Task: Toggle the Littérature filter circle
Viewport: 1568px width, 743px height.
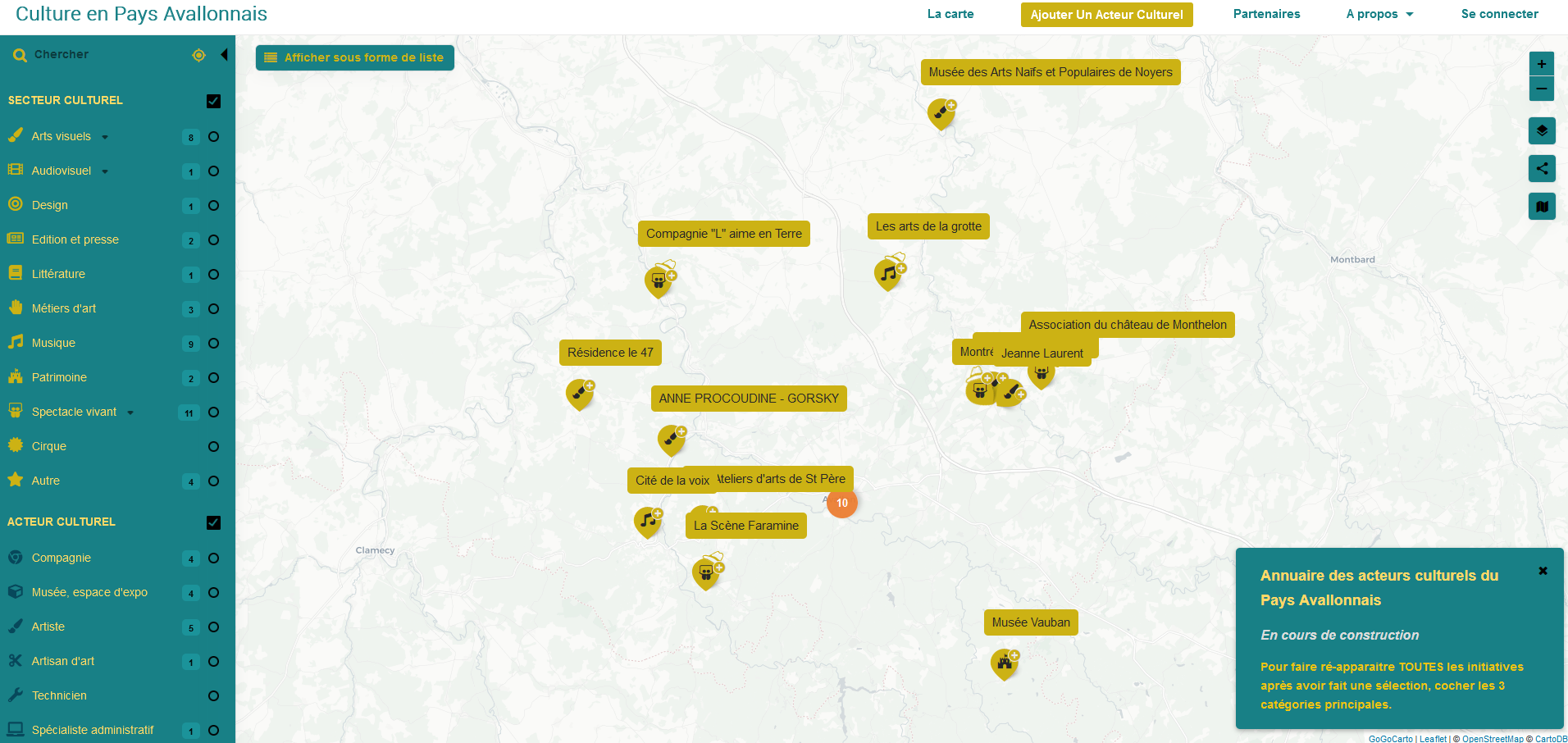Action: tap(213, 275)
